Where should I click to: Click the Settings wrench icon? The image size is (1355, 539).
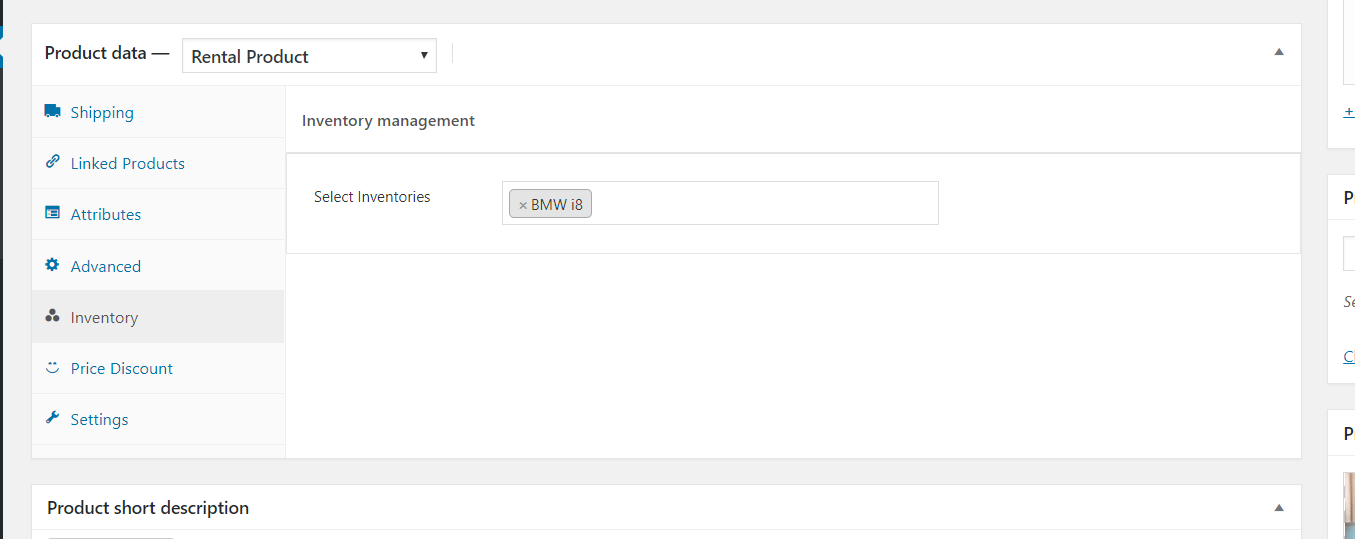(53, 418)
